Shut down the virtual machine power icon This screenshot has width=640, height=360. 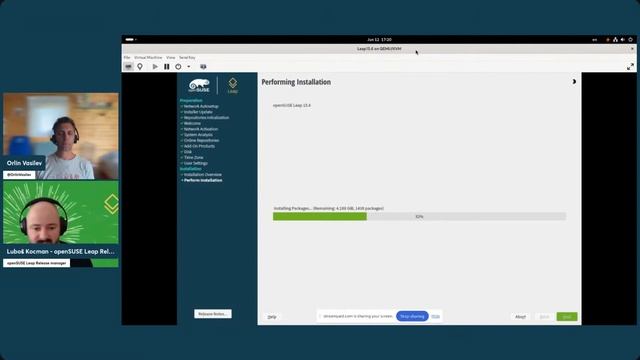pos(178,67)
